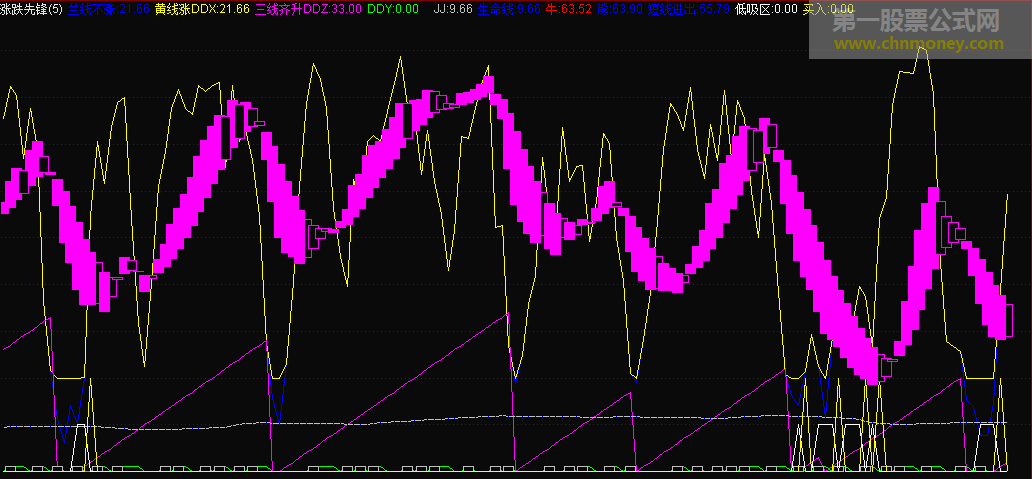
Task: Select the 短线进出:55.79 legend
Action: point(688,9)
